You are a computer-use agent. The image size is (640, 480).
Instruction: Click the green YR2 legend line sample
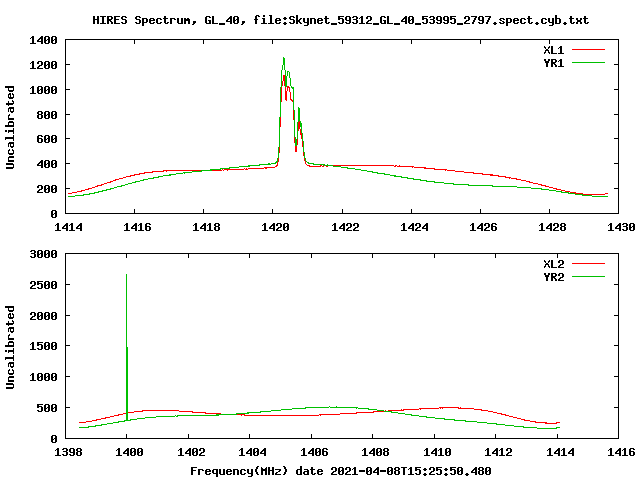[588, 277]
